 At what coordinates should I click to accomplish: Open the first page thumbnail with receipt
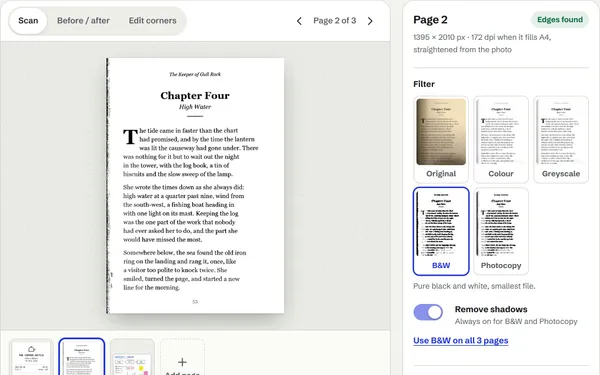(31, 357)
